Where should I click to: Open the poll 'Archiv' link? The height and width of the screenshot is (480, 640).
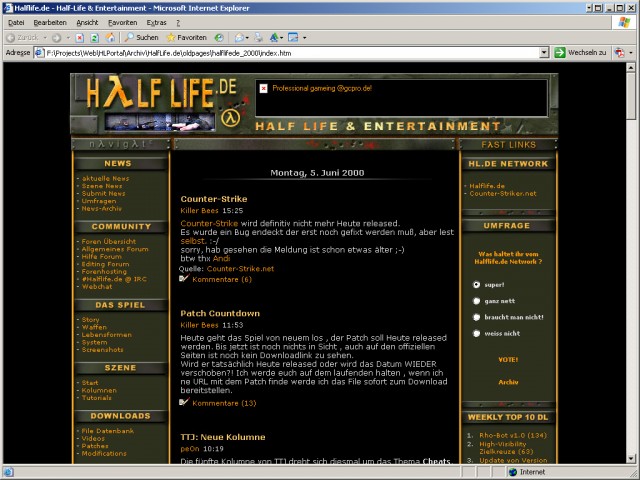(508, 382)
